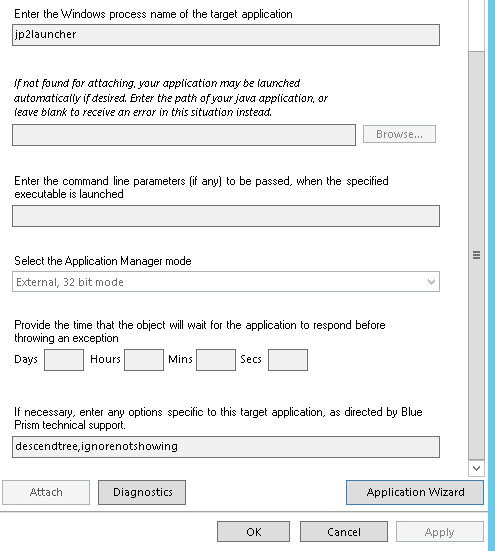Click the Attach button
The image size is (495, 551).
[x=46, y=492]
